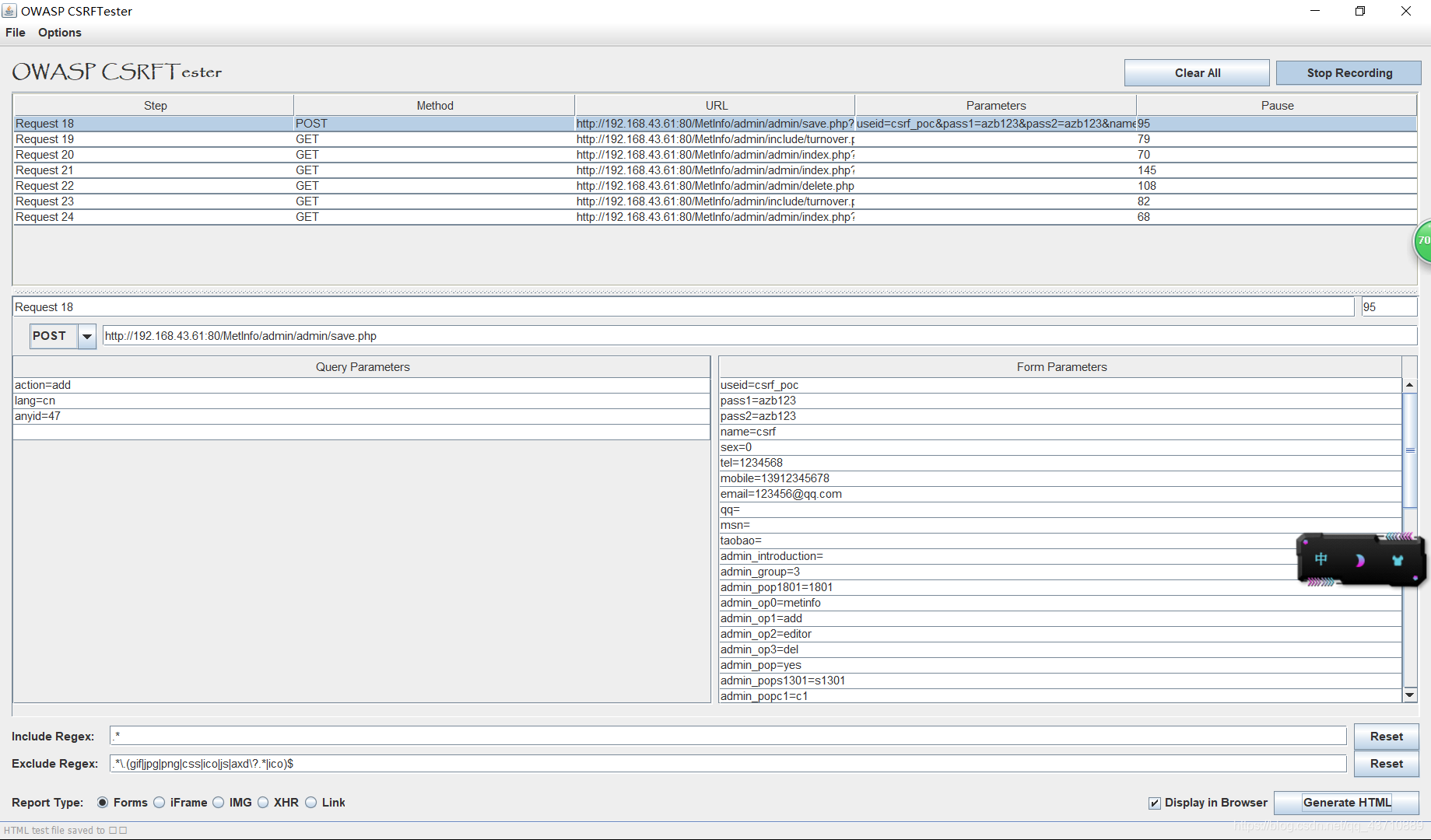Viewport: 1431px width, 840px height.
Task: Select the Request 21 row
Action: (714, 170)
